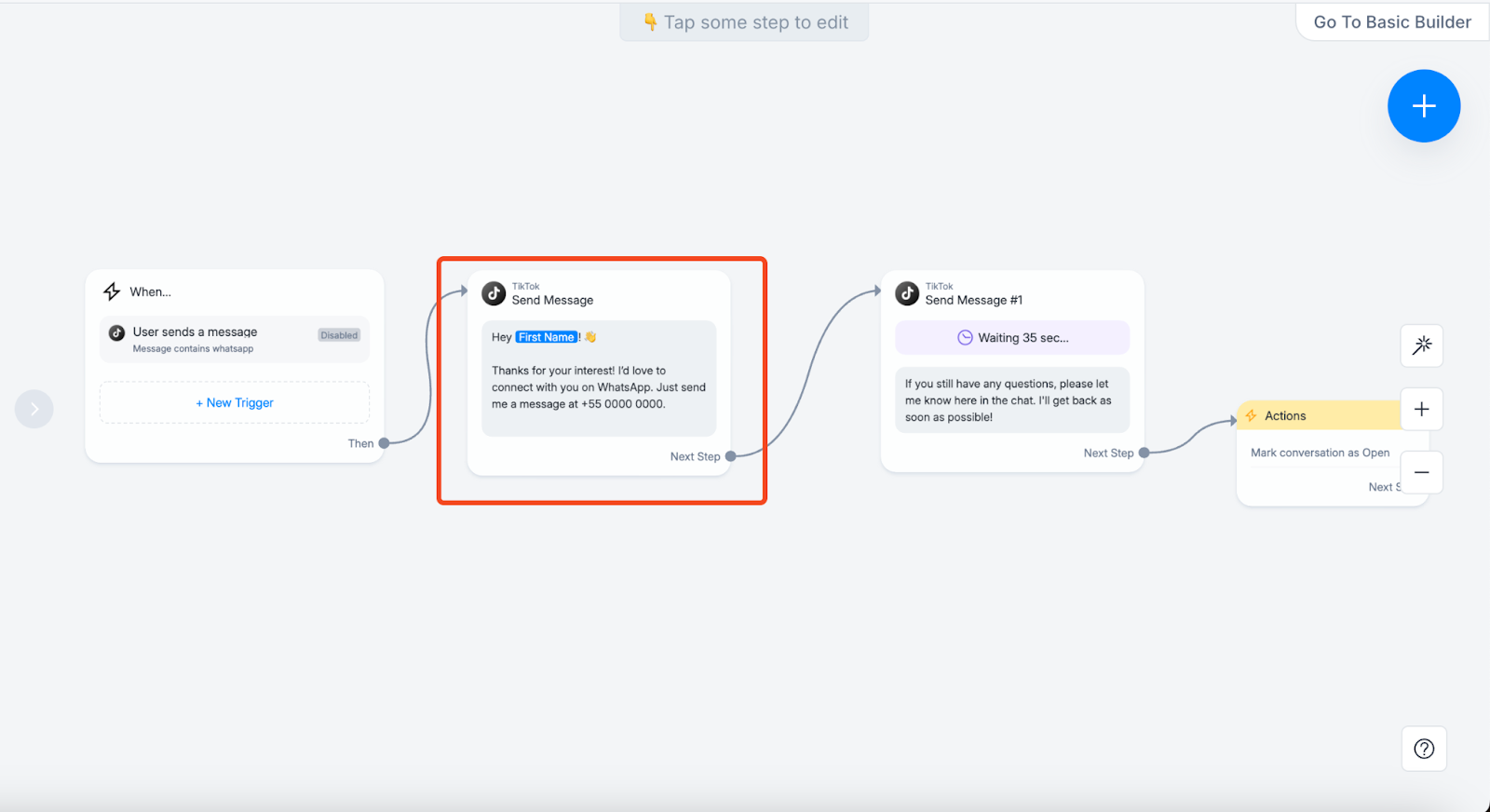
Task: Click the lightning bolt When icon
Action: click(112, 291)
